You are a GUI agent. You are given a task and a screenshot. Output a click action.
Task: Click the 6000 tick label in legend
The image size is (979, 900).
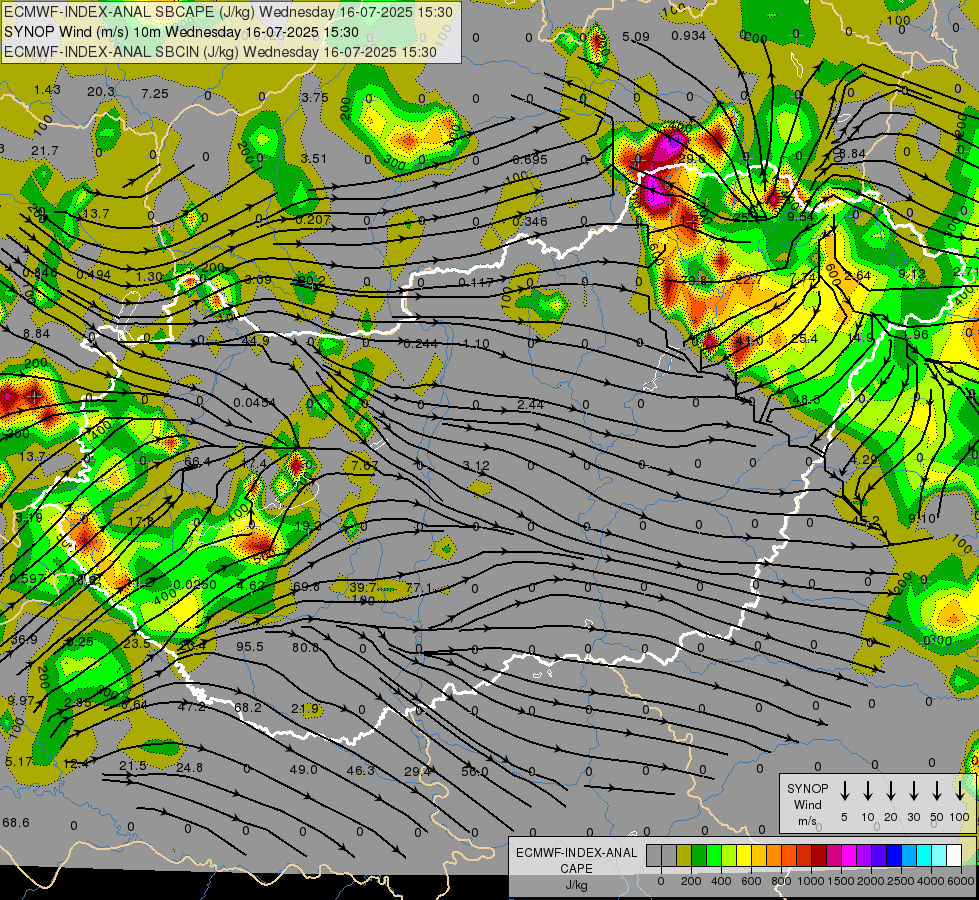[962, 881]
